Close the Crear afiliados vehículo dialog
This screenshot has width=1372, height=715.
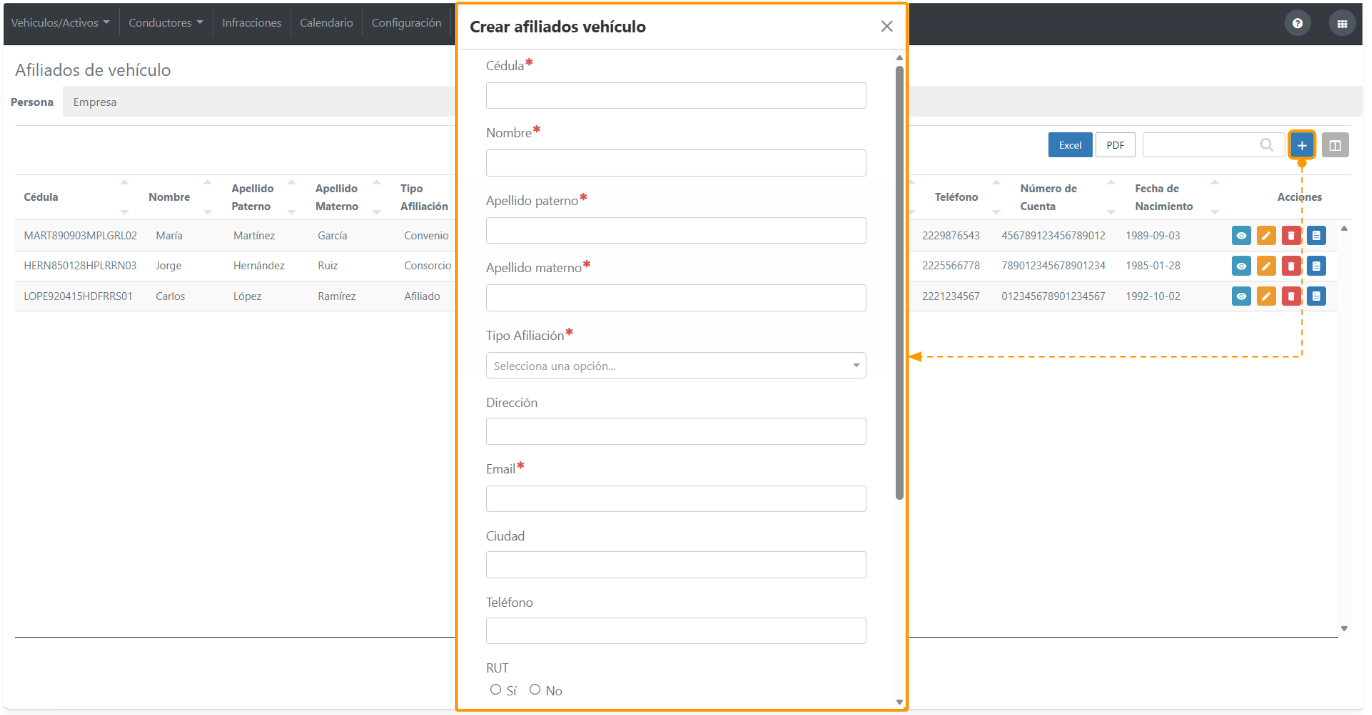[886, 27]
